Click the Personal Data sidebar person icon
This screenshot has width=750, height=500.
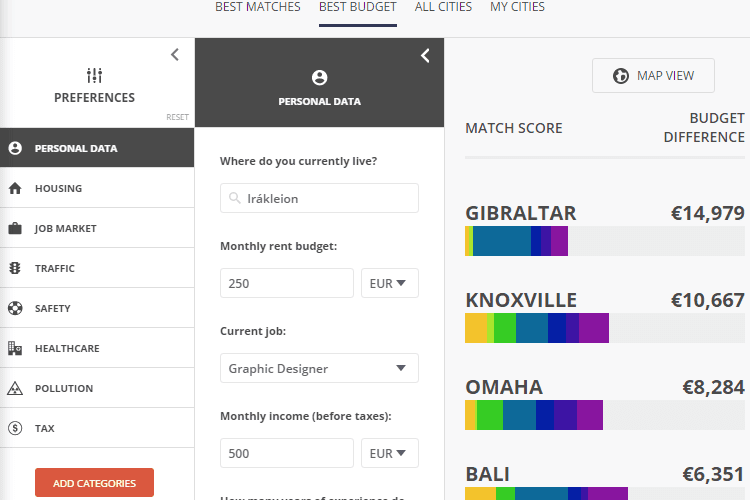click(15, 148)
